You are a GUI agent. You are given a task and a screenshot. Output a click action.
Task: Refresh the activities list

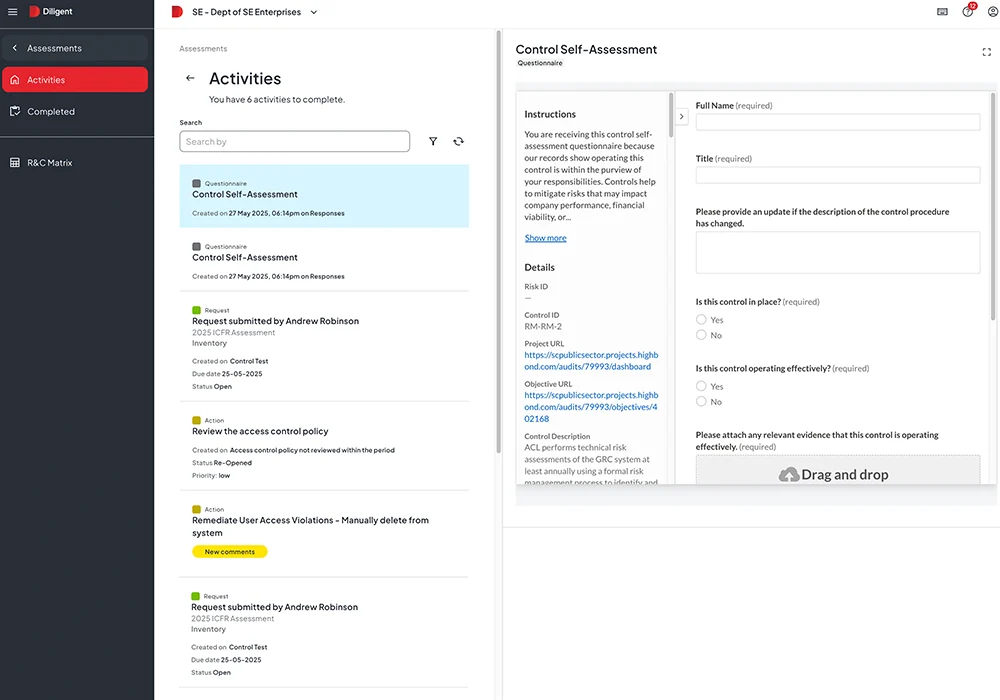pos(458,141)
